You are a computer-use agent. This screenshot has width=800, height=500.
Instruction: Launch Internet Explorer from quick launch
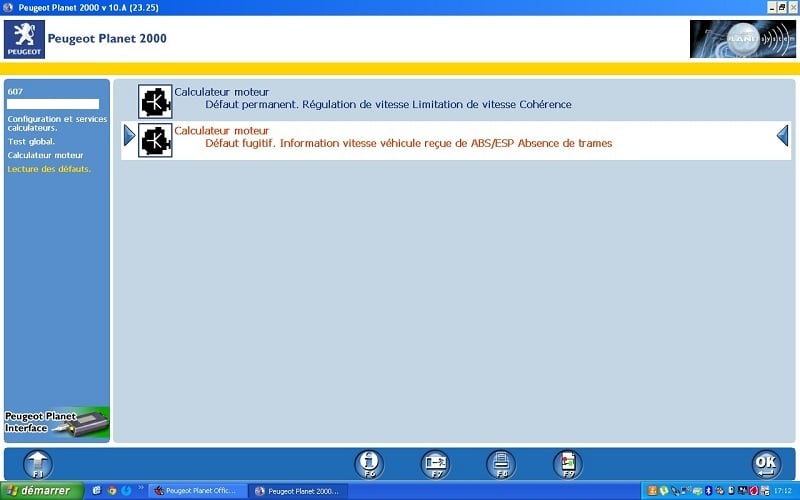[96, 491]
